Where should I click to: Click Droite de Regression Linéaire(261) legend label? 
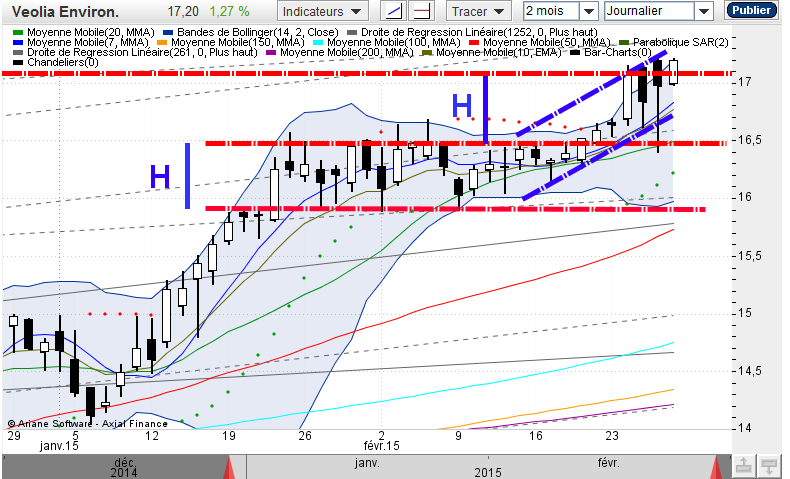[142, 52]
